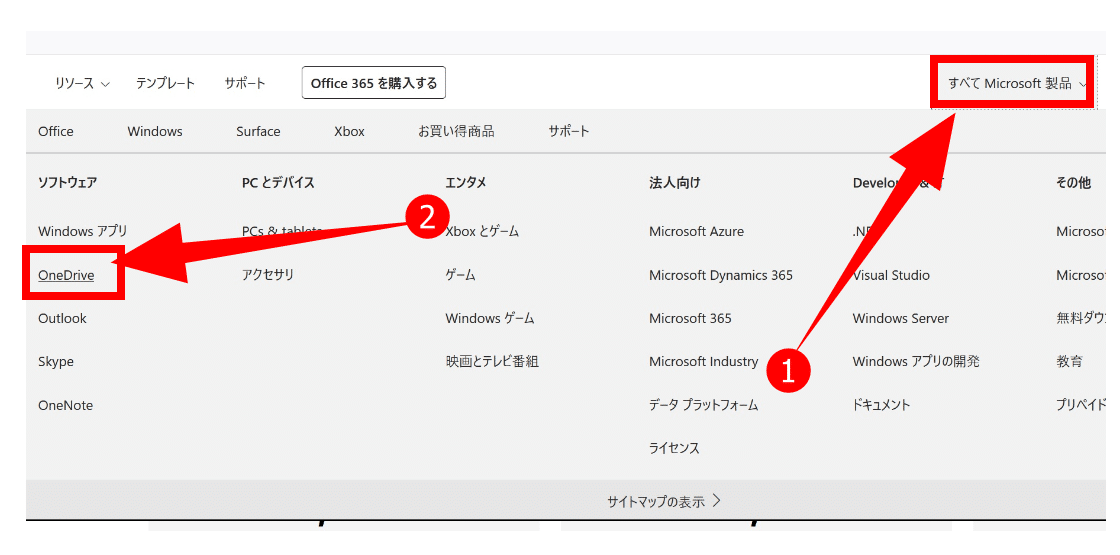Open the Office tab in product bar
Image resolution: width=1120 pixels, height=555 pixels.
pos(56,131)
